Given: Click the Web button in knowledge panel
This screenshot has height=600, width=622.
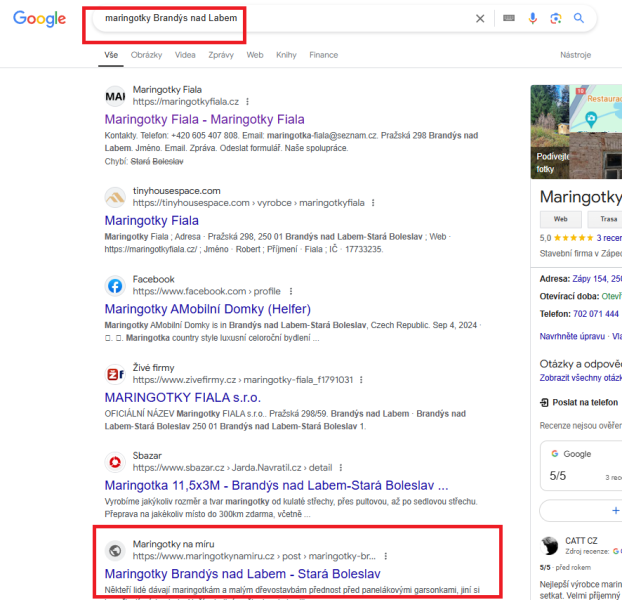Looking at the screenshot, I should coord(561,219).
